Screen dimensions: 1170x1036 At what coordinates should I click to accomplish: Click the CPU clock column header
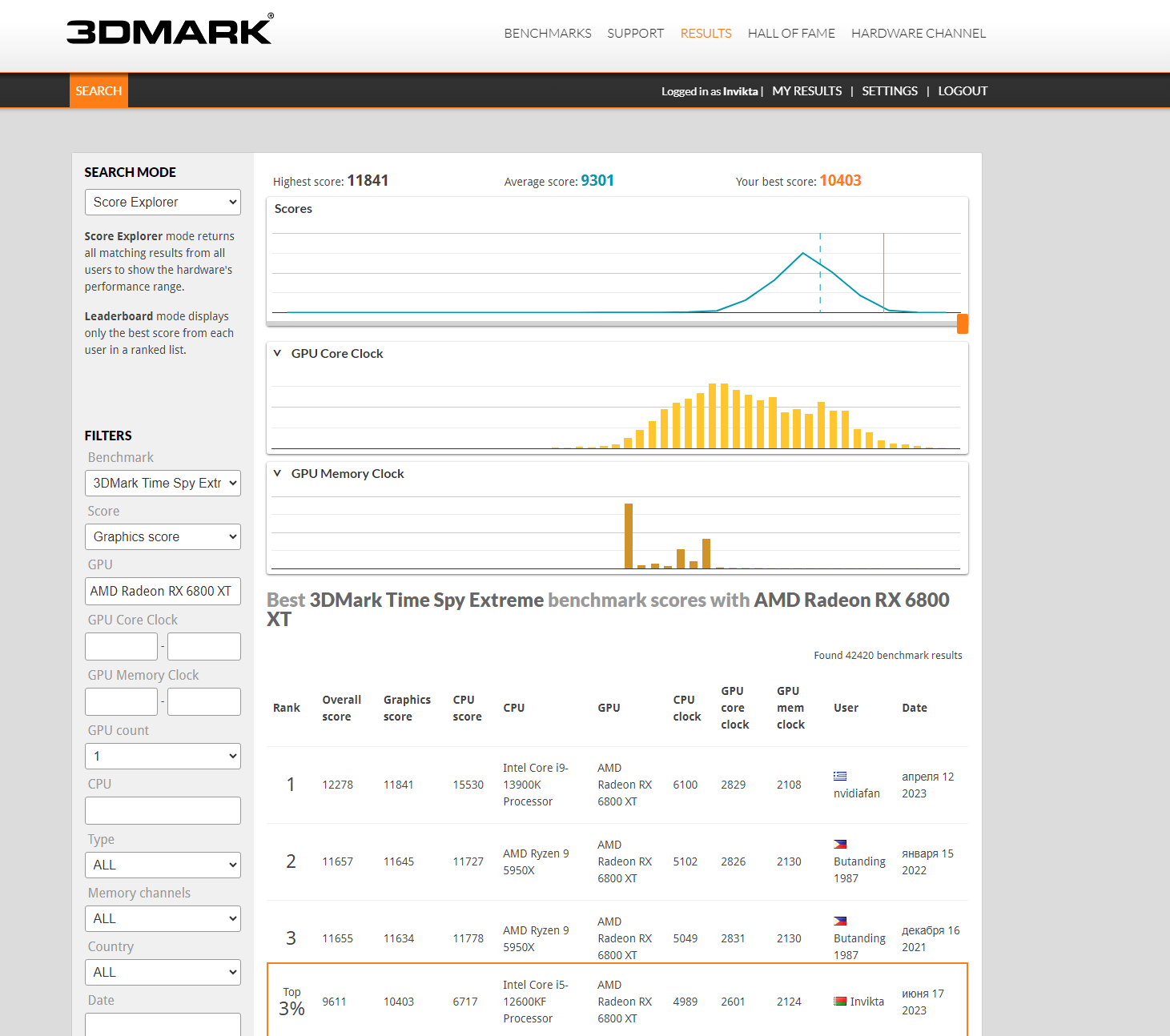click(687, 708)
